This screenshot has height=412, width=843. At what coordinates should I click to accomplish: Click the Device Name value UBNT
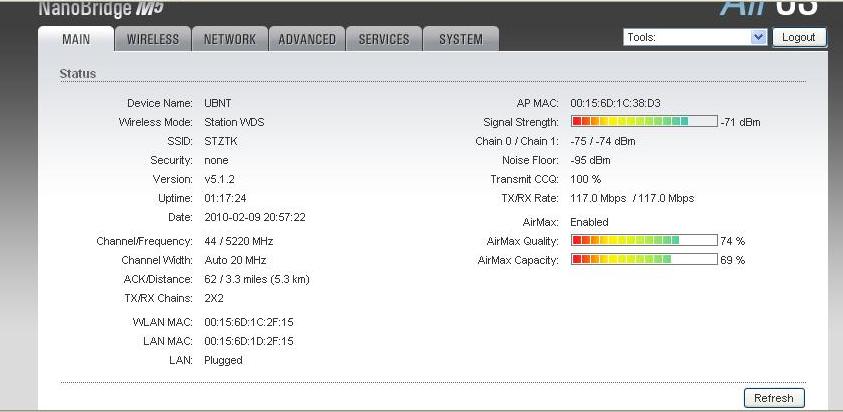coord(218,103)
